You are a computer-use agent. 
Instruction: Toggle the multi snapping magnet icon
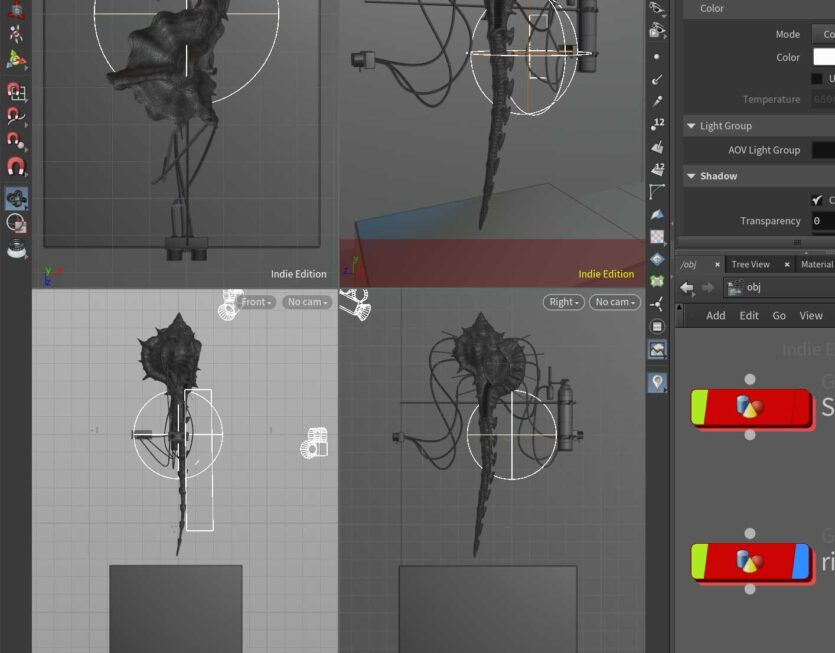coord(16,166)
